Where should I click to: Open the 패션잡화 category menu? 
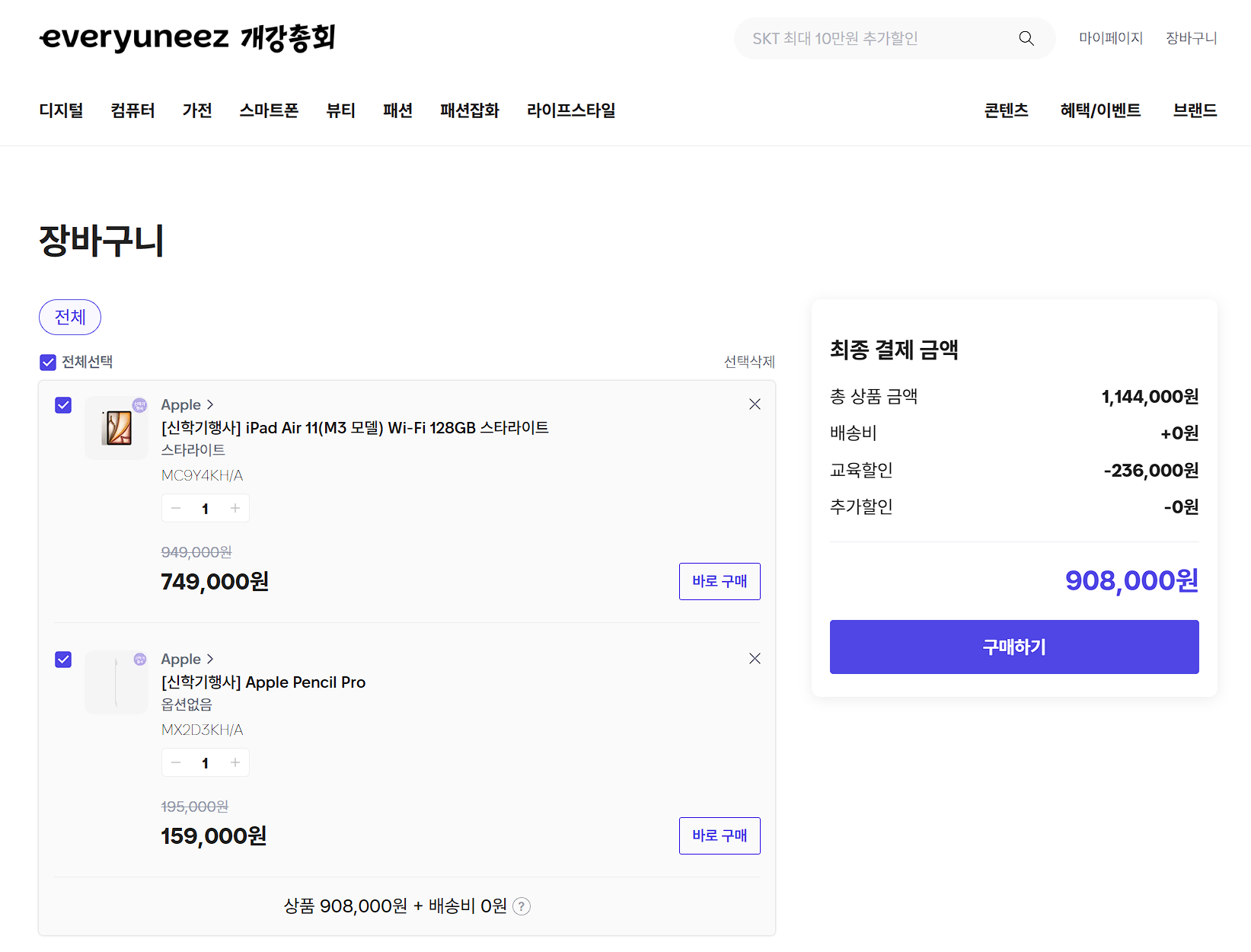(x=469, y=110)
